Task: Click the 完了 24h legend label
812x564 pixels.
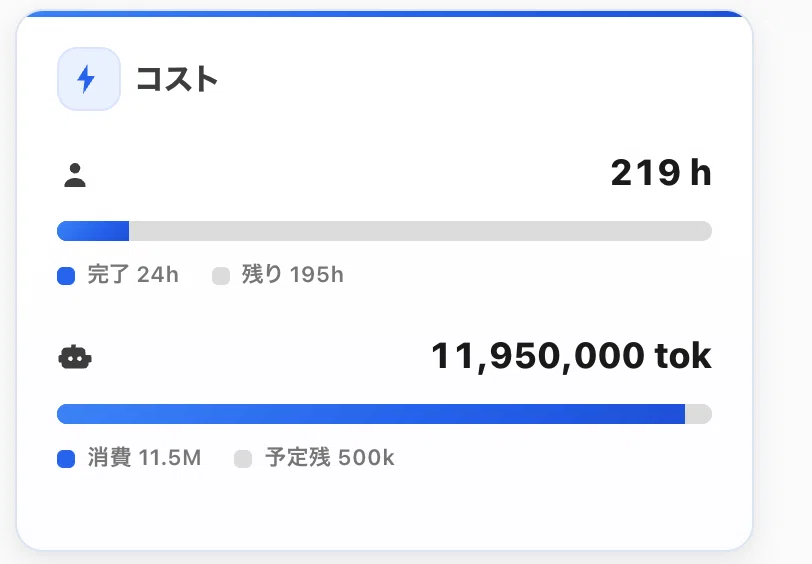Action: (133, 274)
